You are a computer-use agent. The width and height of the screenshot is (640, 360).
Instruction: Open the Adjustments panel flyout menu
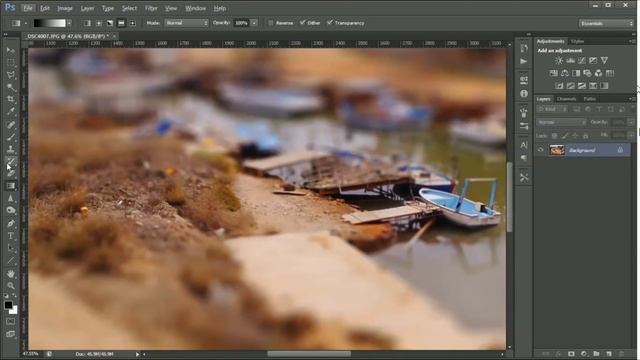tap(632, 41)
